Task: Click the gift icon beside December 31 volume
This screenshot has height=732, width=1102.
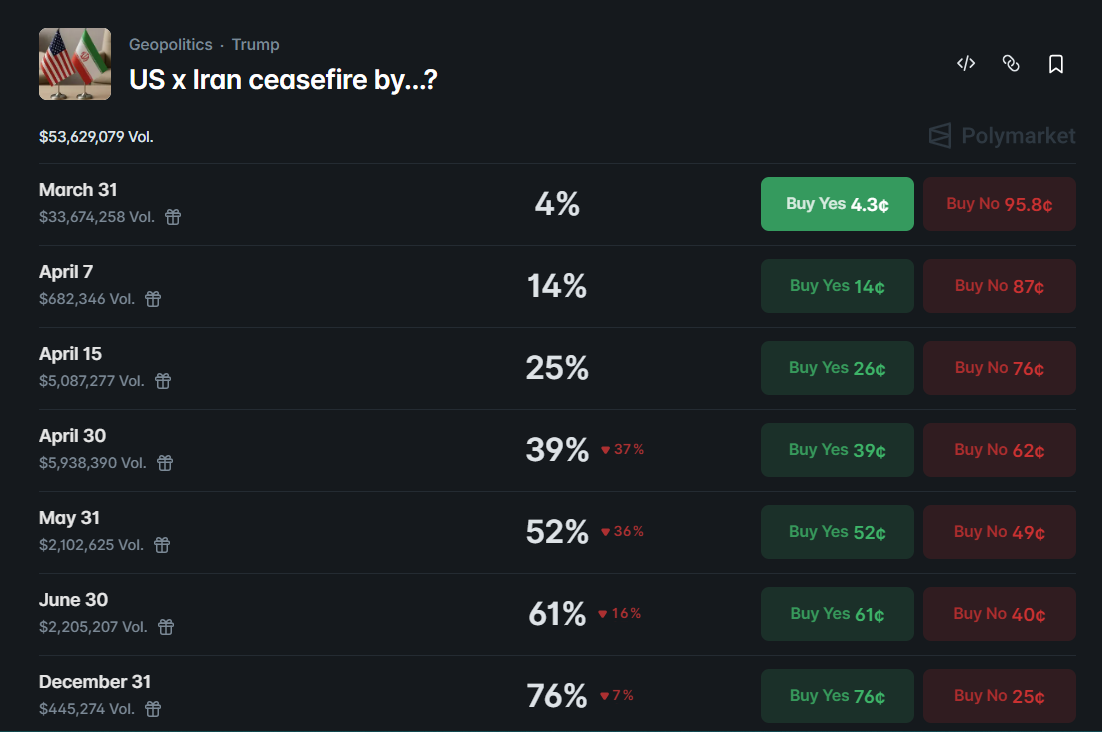Action: pyautogui.click(x=152, y=708)
